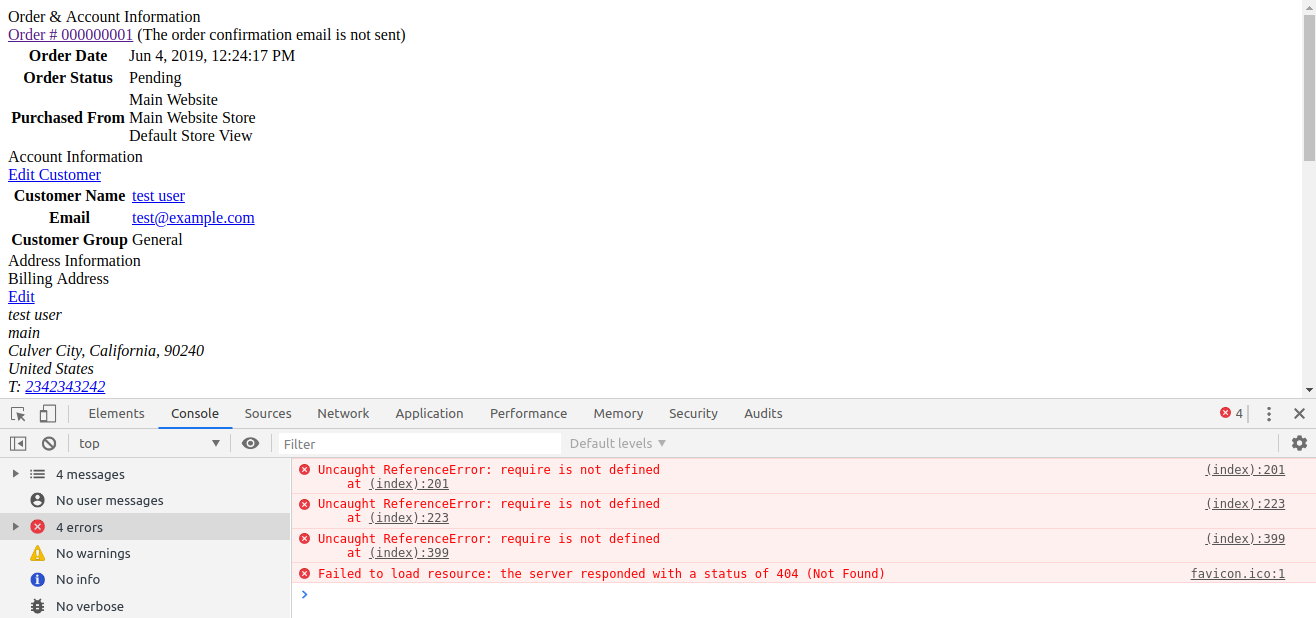1316x618 pixels.
Task: Create a live expression with the eye icon
Action: click(250, 444)
